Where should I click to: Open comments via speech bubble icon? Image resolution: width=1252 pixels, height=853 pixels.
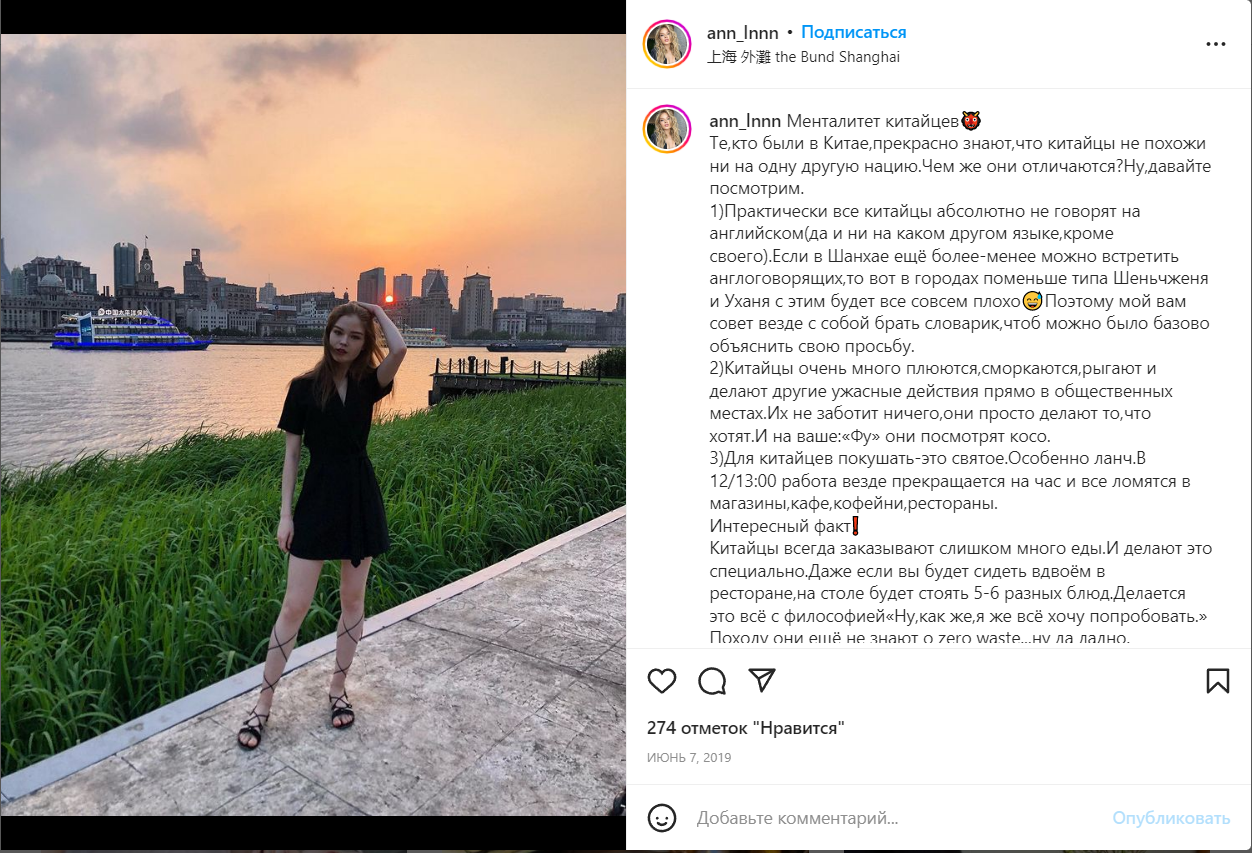point(712,681)
